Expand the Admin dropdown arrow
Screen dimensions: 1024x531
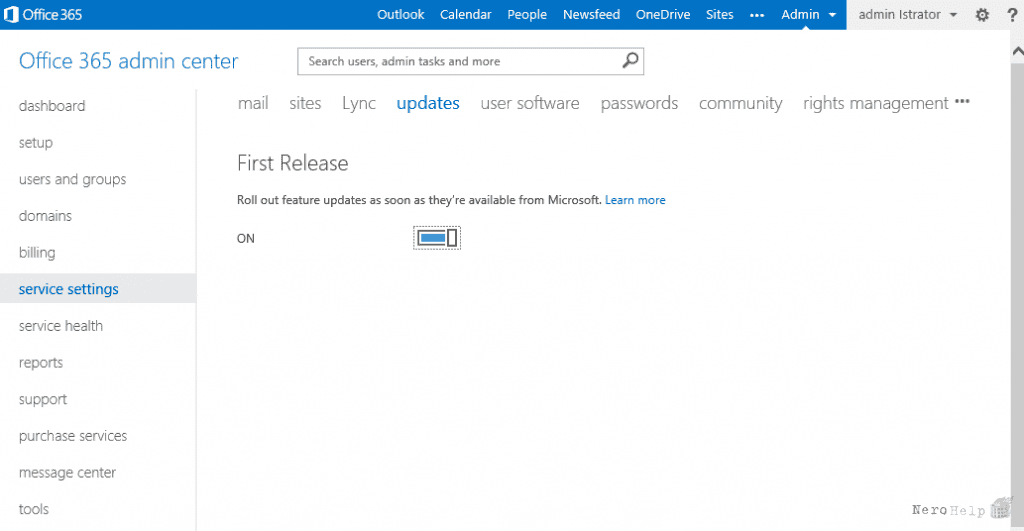(x=832, y=15)
